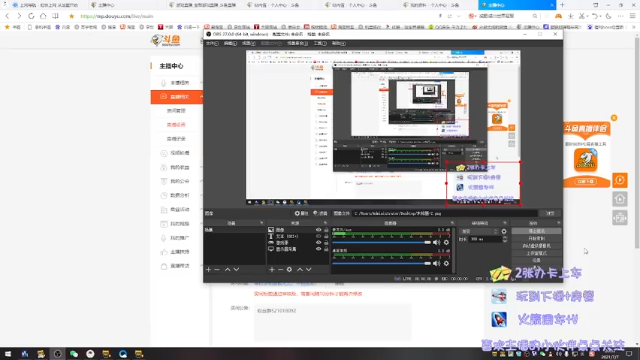This screenshot has height=360, width=640.
Task: Bookmark the page with the star icon
Action: click(71, 16)
